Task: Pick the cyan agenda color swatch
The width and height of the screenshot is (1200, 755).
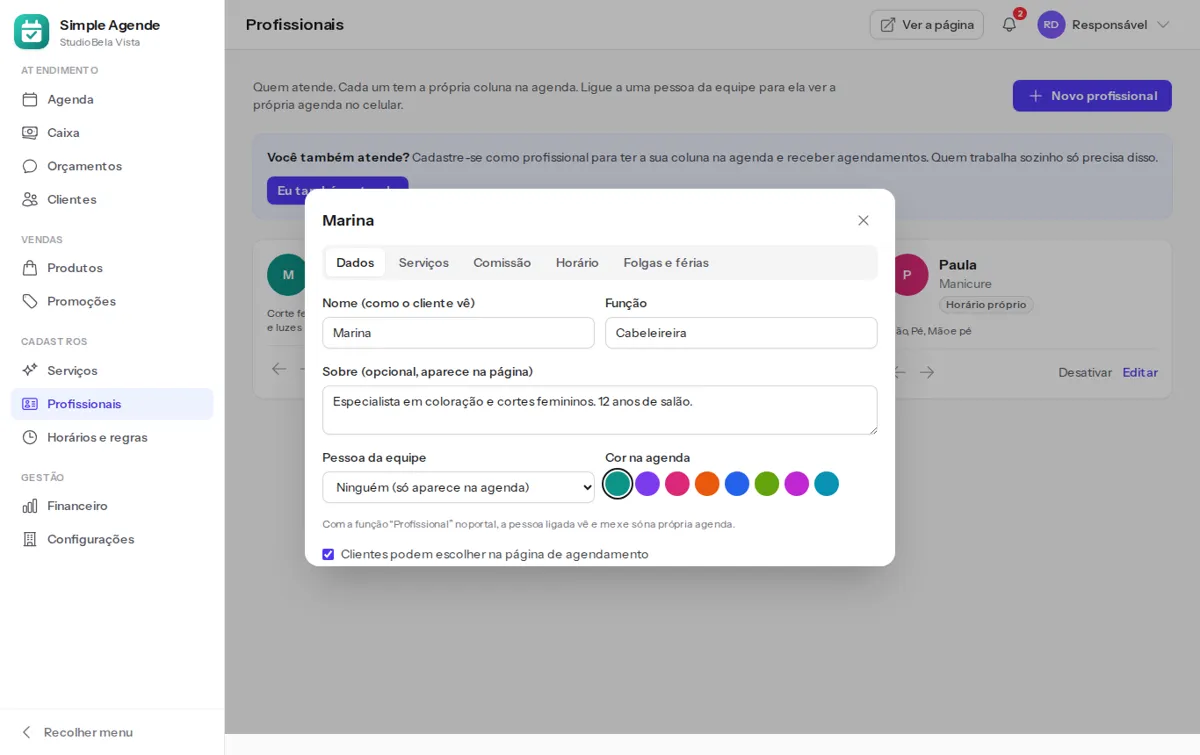Action: point(827,484)
